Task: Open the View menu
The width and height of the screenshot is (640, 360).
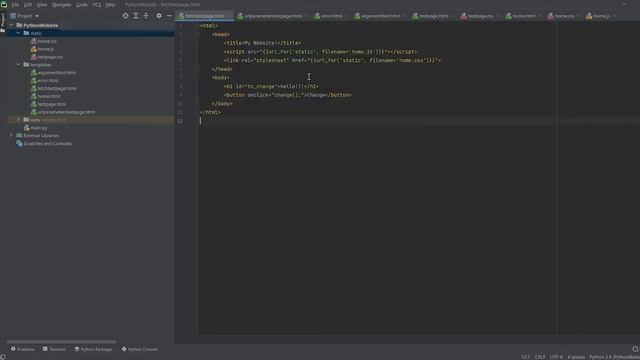Action: (42, 4)
